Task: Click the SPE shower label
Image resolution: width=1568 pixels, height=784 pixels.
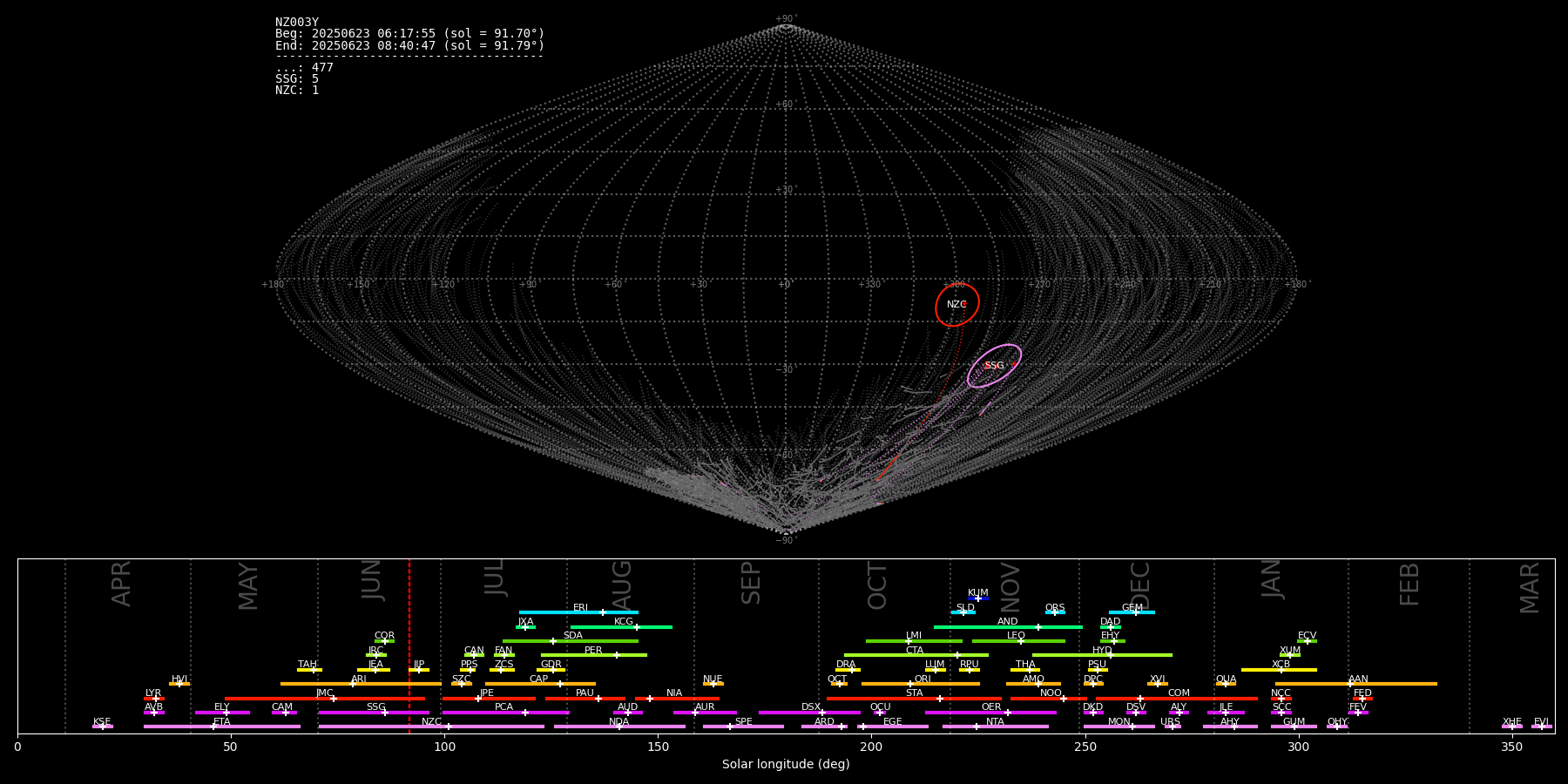Action: click(743, 722)
